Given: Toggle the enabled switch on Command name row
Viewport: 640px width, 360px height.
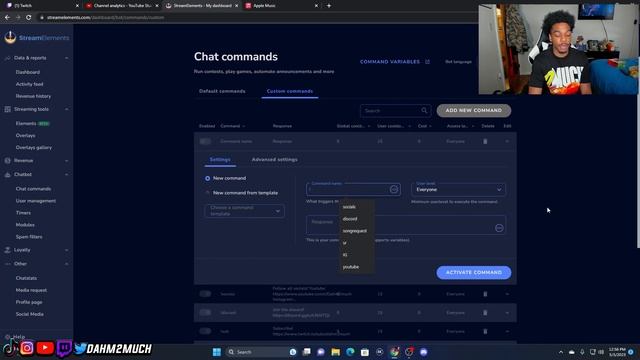Looking at the screenshot, I should 205,141.
